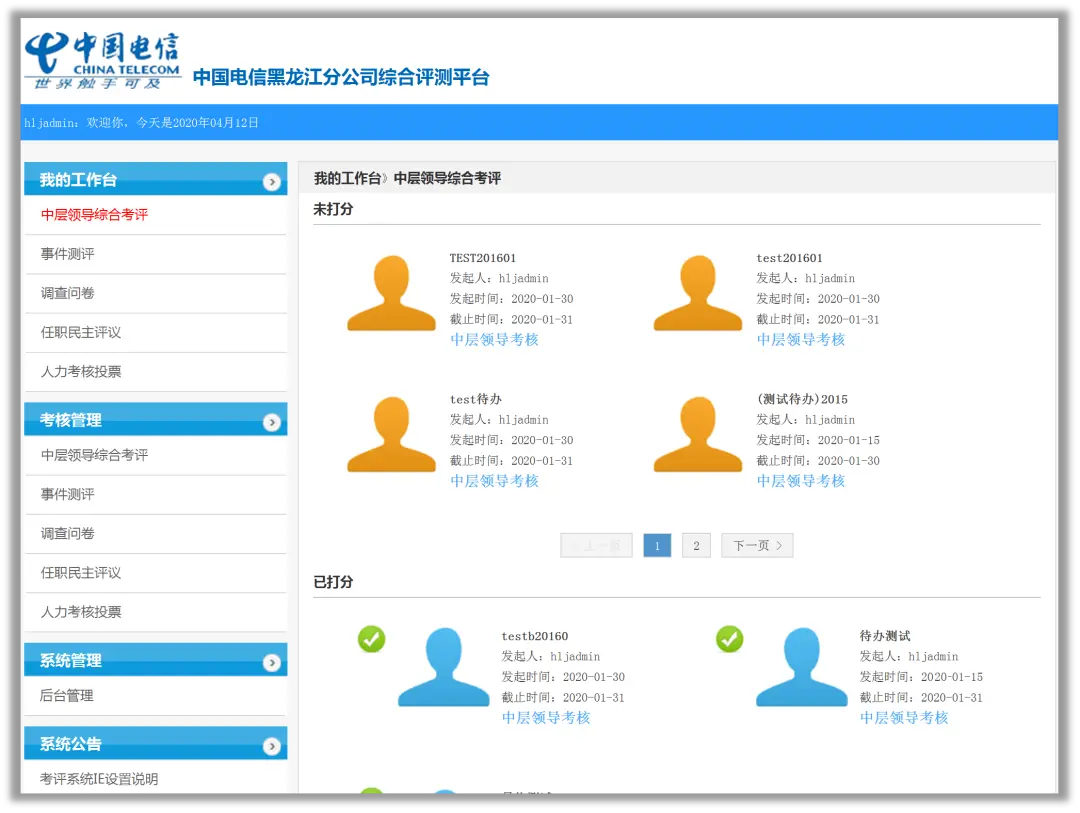The width and height of the screenshot is (1080, 813).
Task: Open 调查问卷 under 考核管理
Action: 68,534
